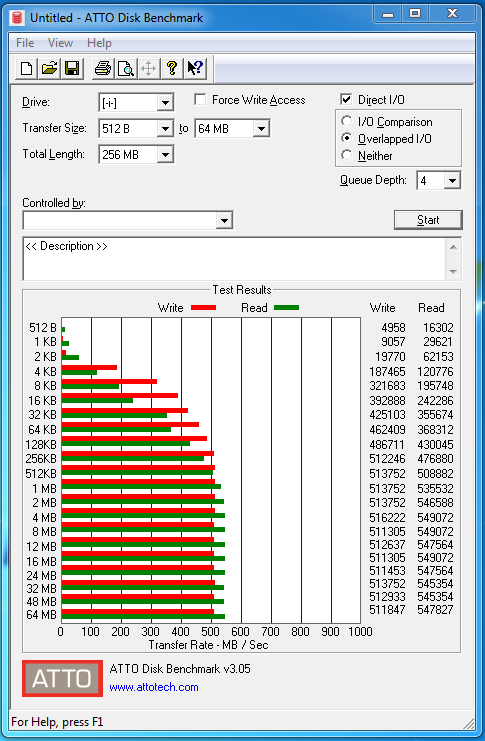
Task: Activate context help pointer icon
Action: coord(195,69)
